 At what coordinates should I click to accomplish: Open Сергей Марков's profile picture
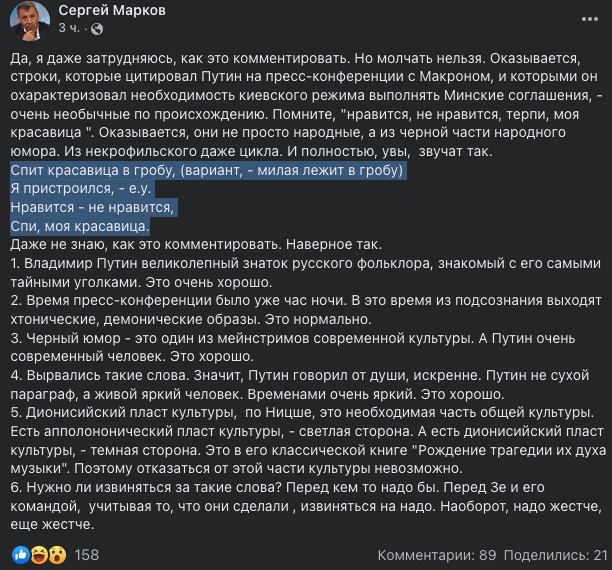[30, 20]
